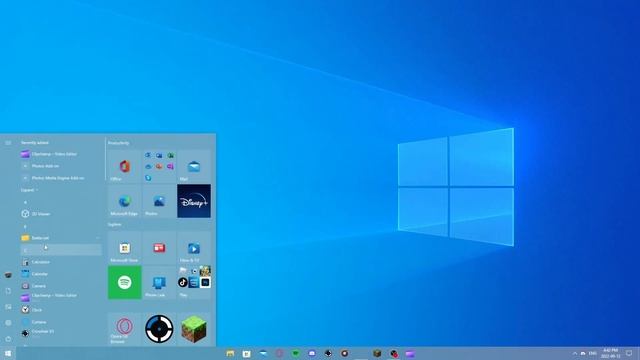The width and height of the screenshot is (640, 360).
Task: Open the Movies & TV tile
Action: tap(194, 247)
